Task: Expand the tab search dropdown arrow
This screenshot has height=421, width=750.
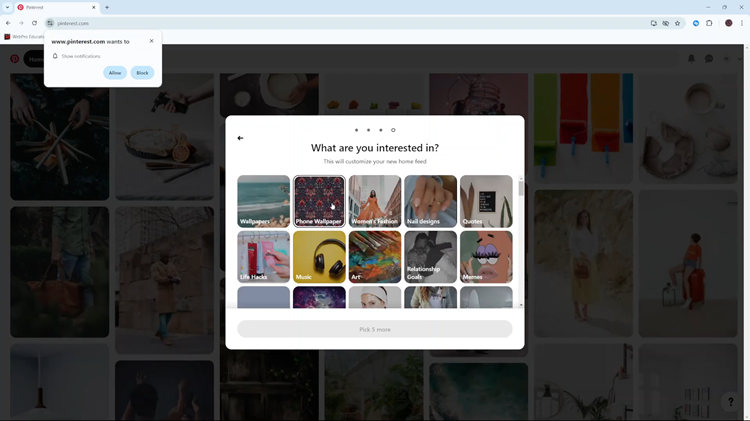Action: point(7,7)
